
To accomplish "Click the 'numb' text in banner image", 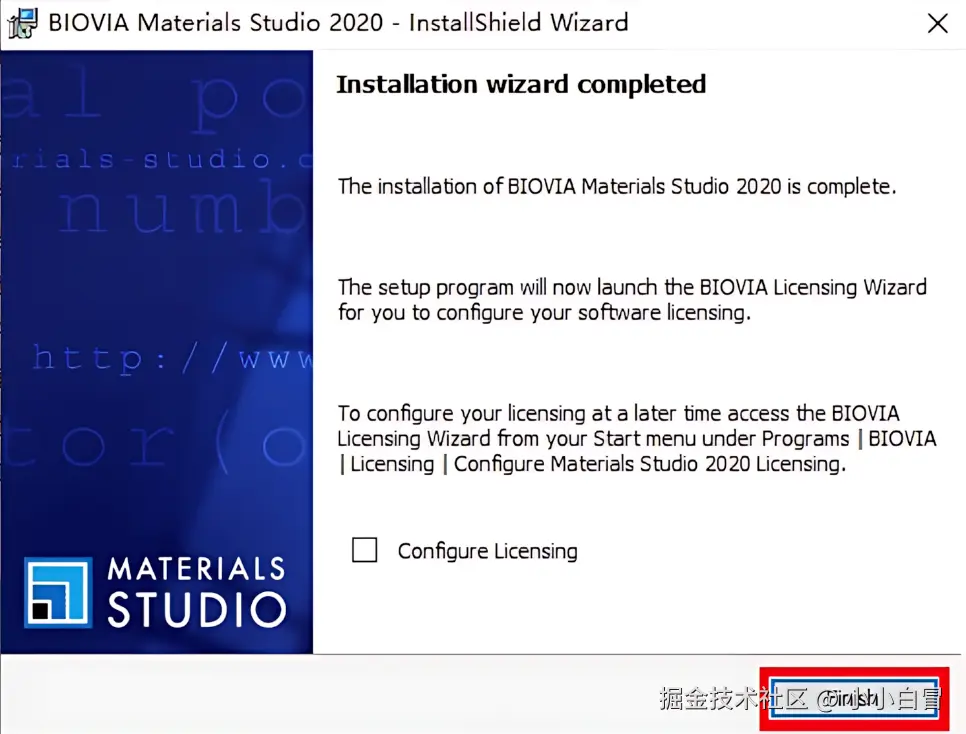I will point(182,207).
